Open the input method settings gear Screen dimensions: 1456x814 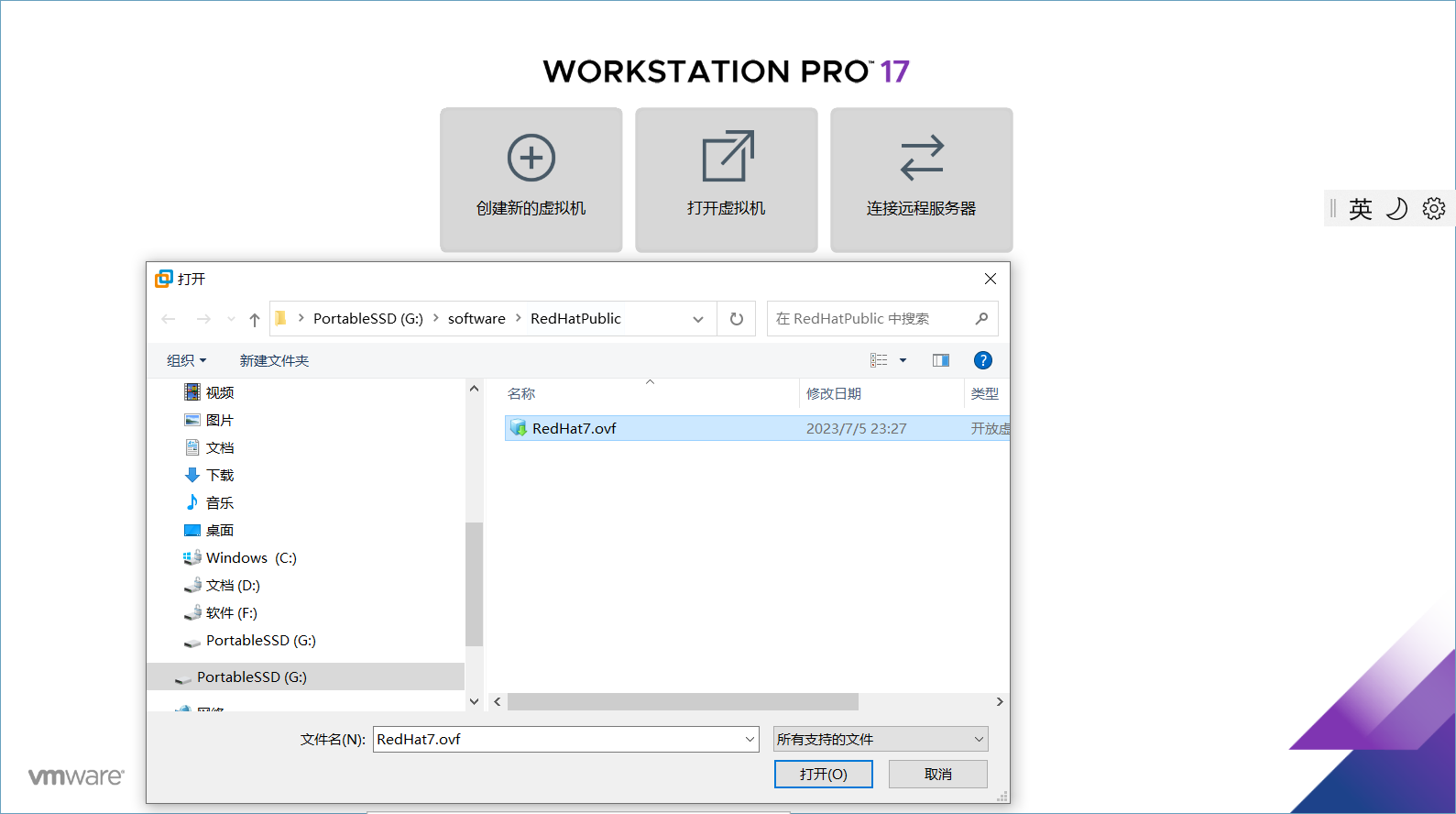point(1434,209)
